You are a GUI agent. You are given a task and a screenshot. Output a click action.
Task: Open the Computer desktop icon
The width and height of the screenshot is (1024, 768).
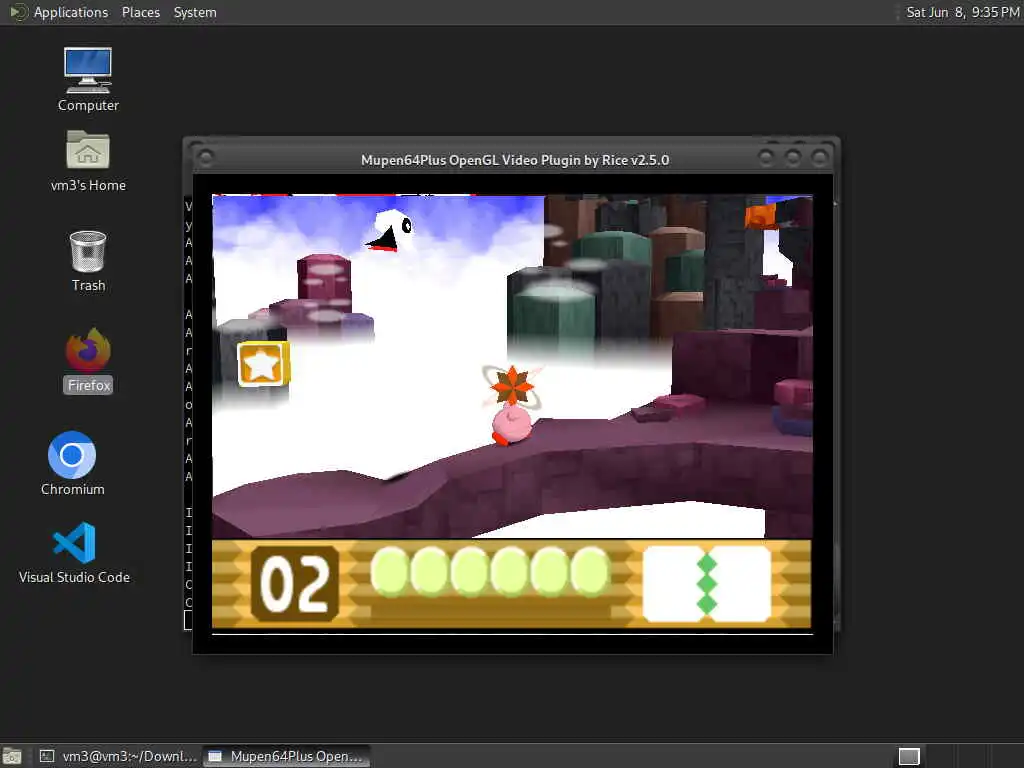tap(88, 79)
